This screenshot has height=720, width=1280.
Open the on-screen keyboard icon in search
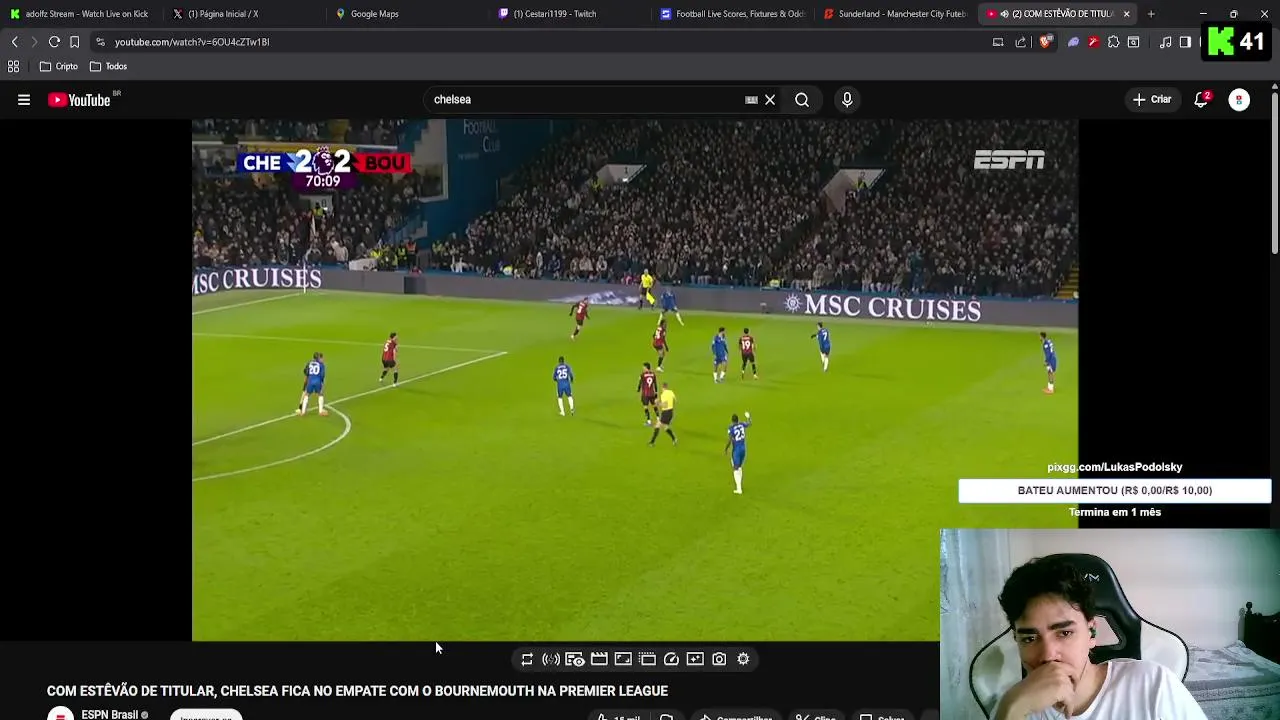[x=751, y=100]
